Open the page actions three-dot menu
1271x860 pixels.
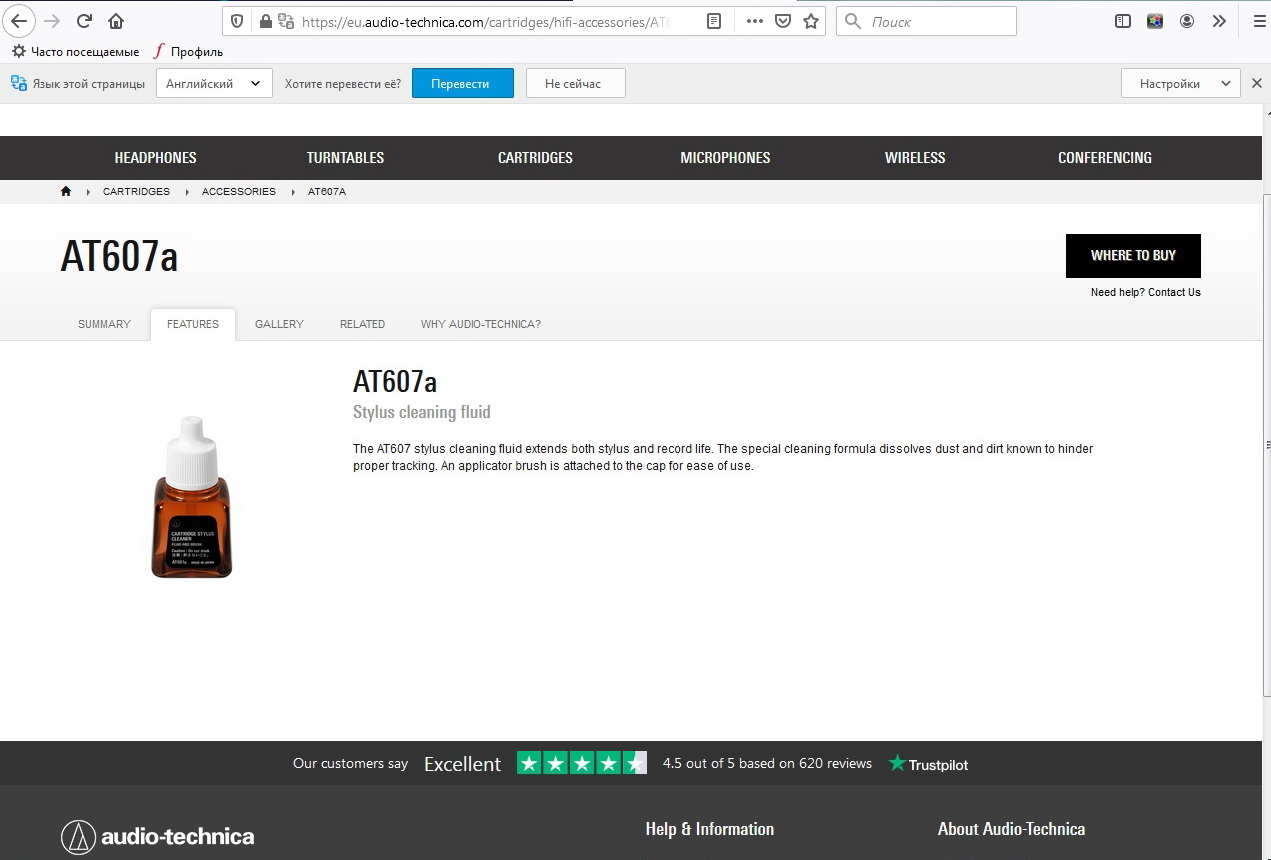[x=755, y=21]
